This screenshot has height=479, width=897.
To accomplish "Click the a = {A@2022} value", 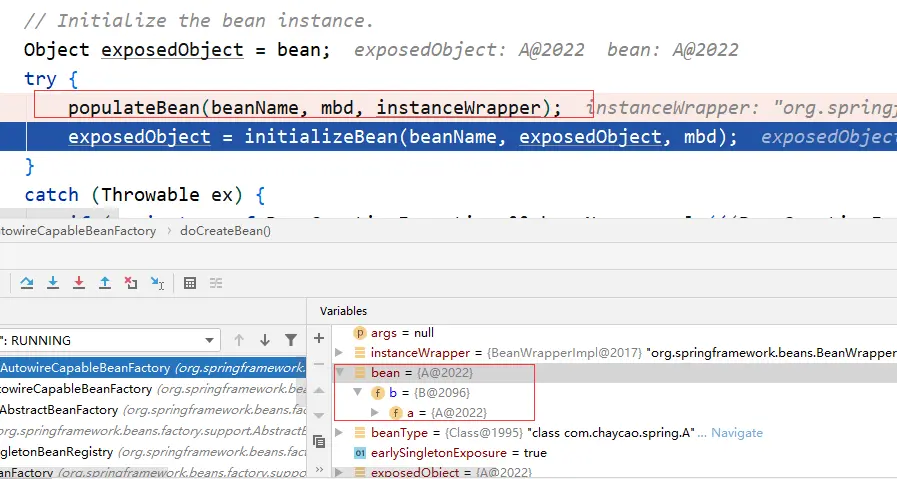I will 459,413.
